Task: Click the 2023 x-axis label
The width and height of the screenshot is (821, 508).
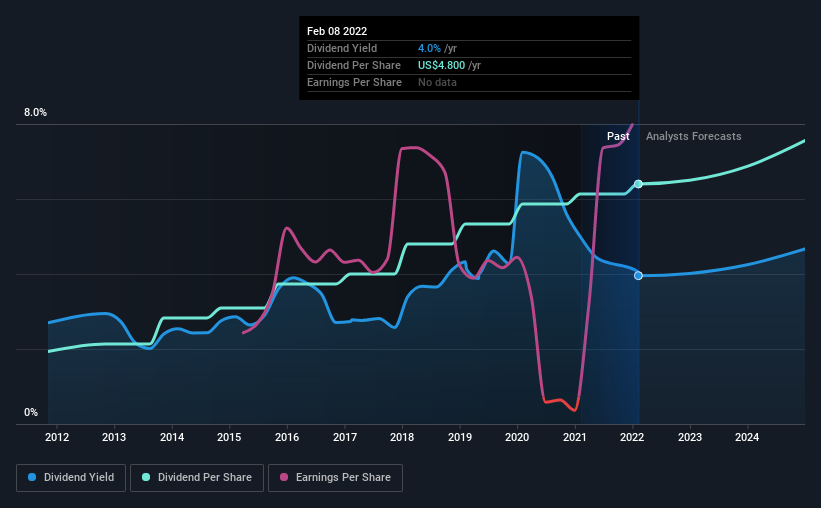Action: tap(690, 437)
